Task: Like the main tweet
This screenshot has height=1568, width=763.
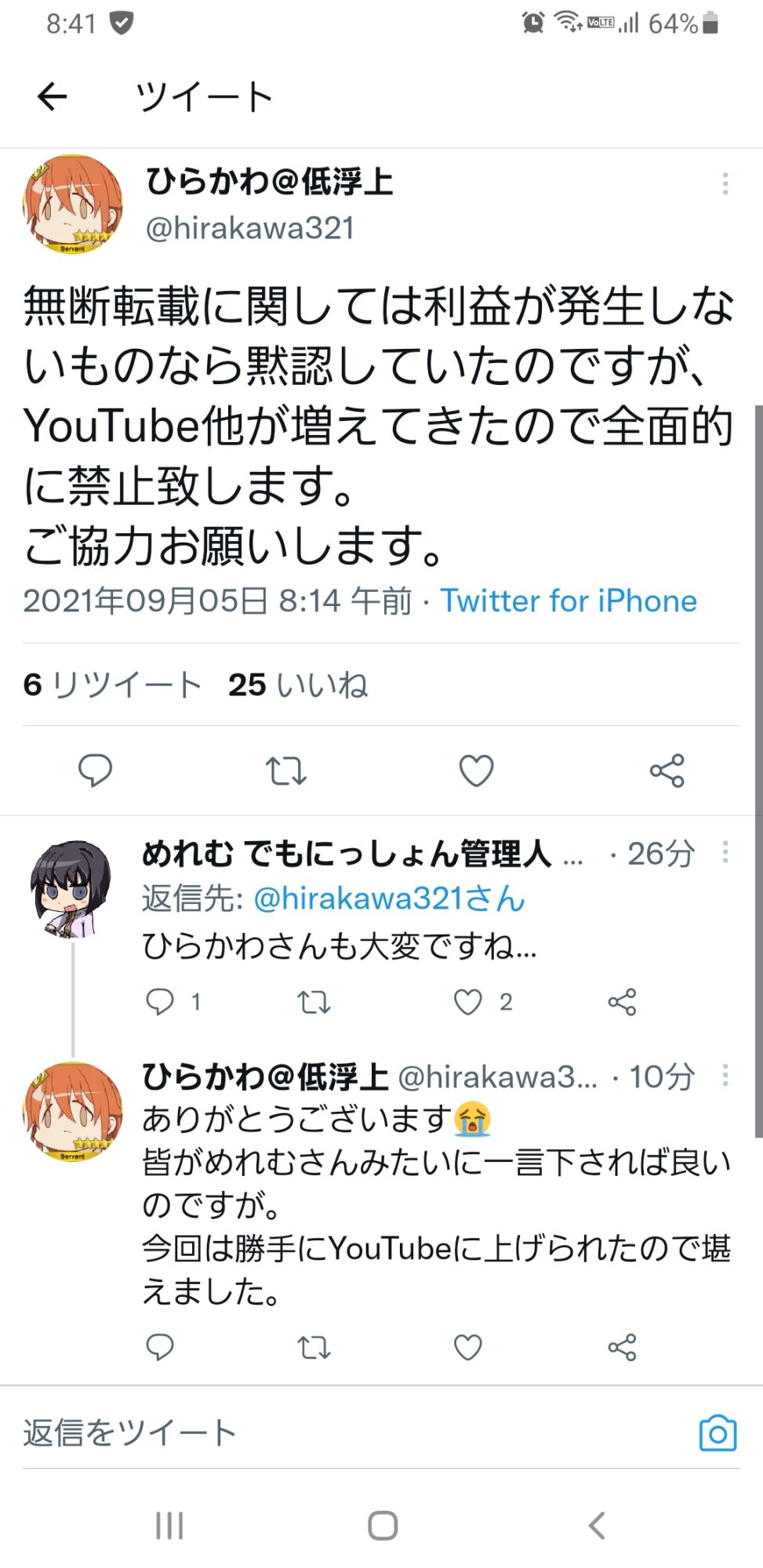Action: point(476,771)
